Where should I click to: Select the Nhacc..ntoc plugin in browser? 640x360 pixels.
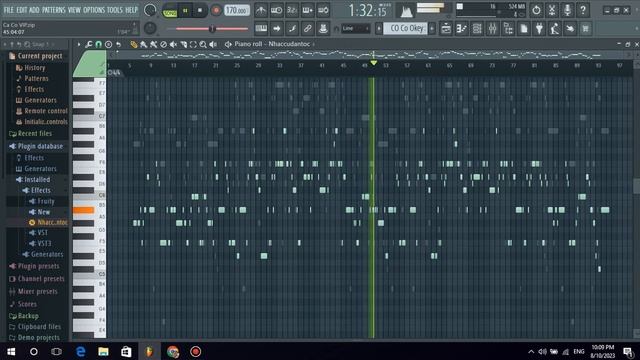(x=48, y=222)
